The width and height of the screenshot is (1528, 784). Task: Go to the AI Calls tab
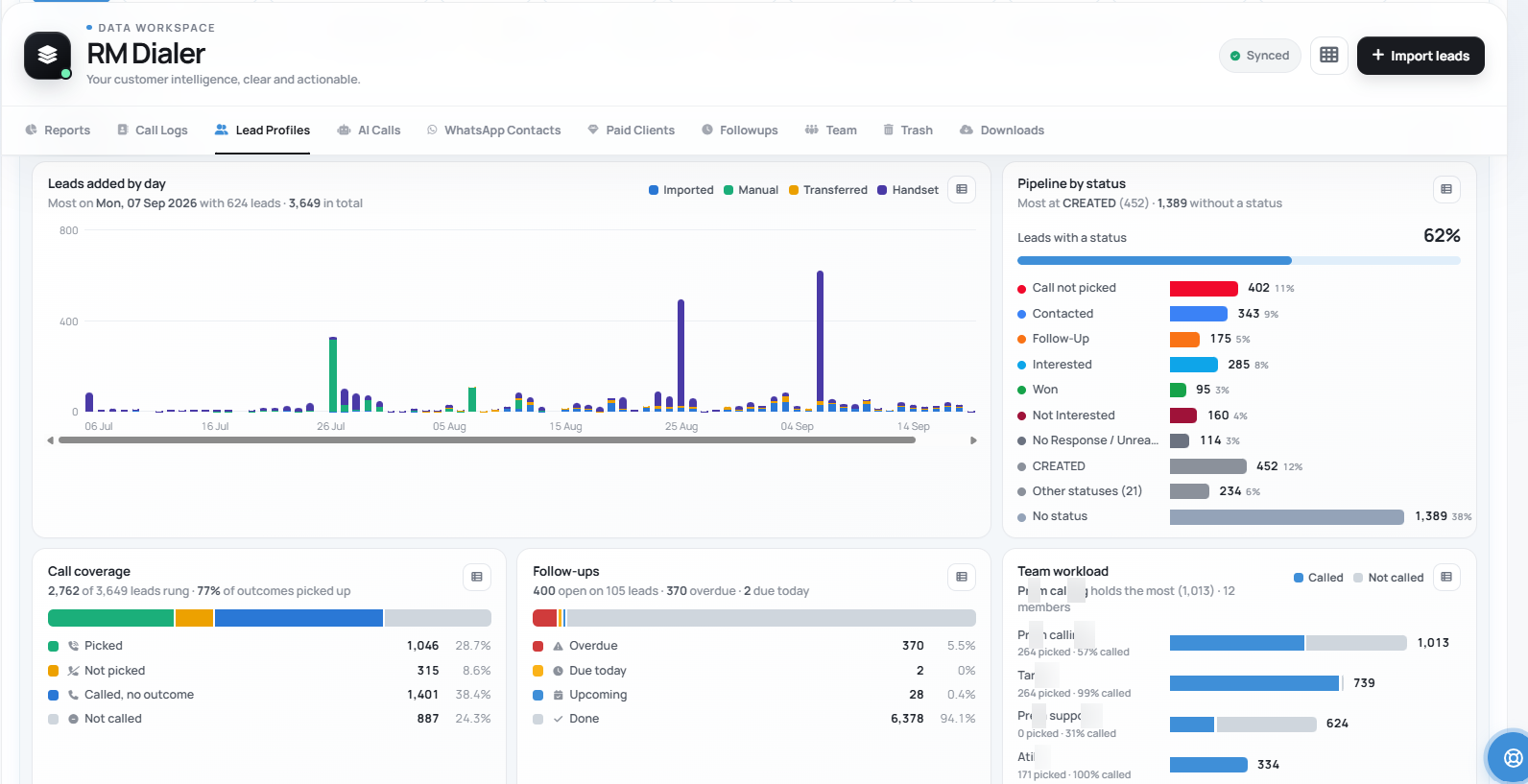(x=369, y=131)
